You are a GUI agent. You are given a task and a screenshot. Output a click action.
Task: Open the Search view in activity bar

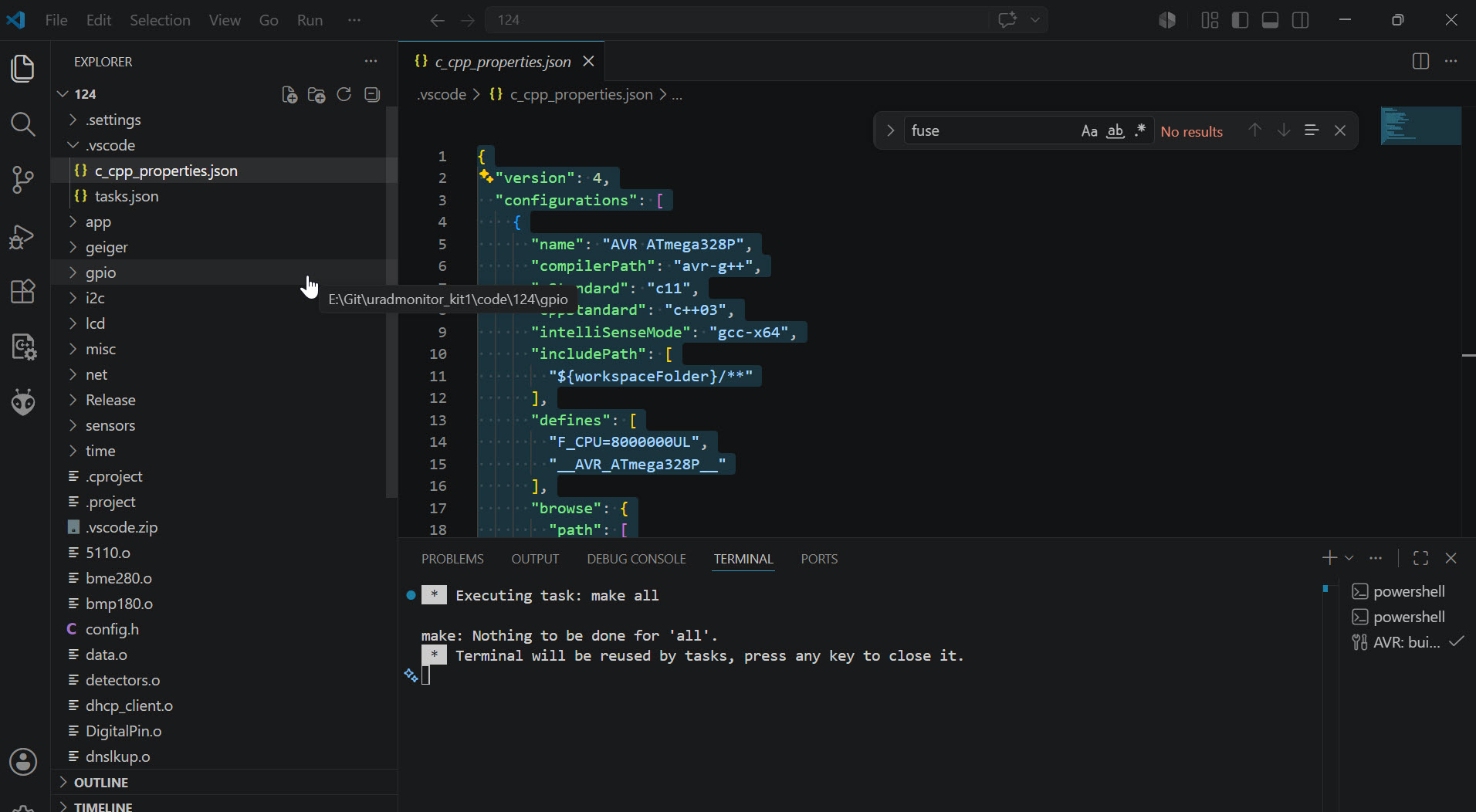(23, 124)
